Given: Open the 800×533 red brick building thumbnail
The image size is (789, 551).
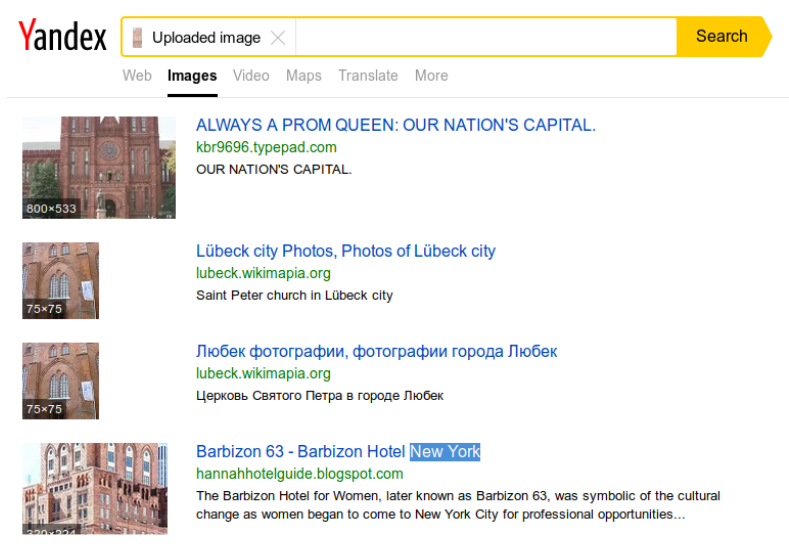Looking at the screenshot, I should [x=99, y=167].
